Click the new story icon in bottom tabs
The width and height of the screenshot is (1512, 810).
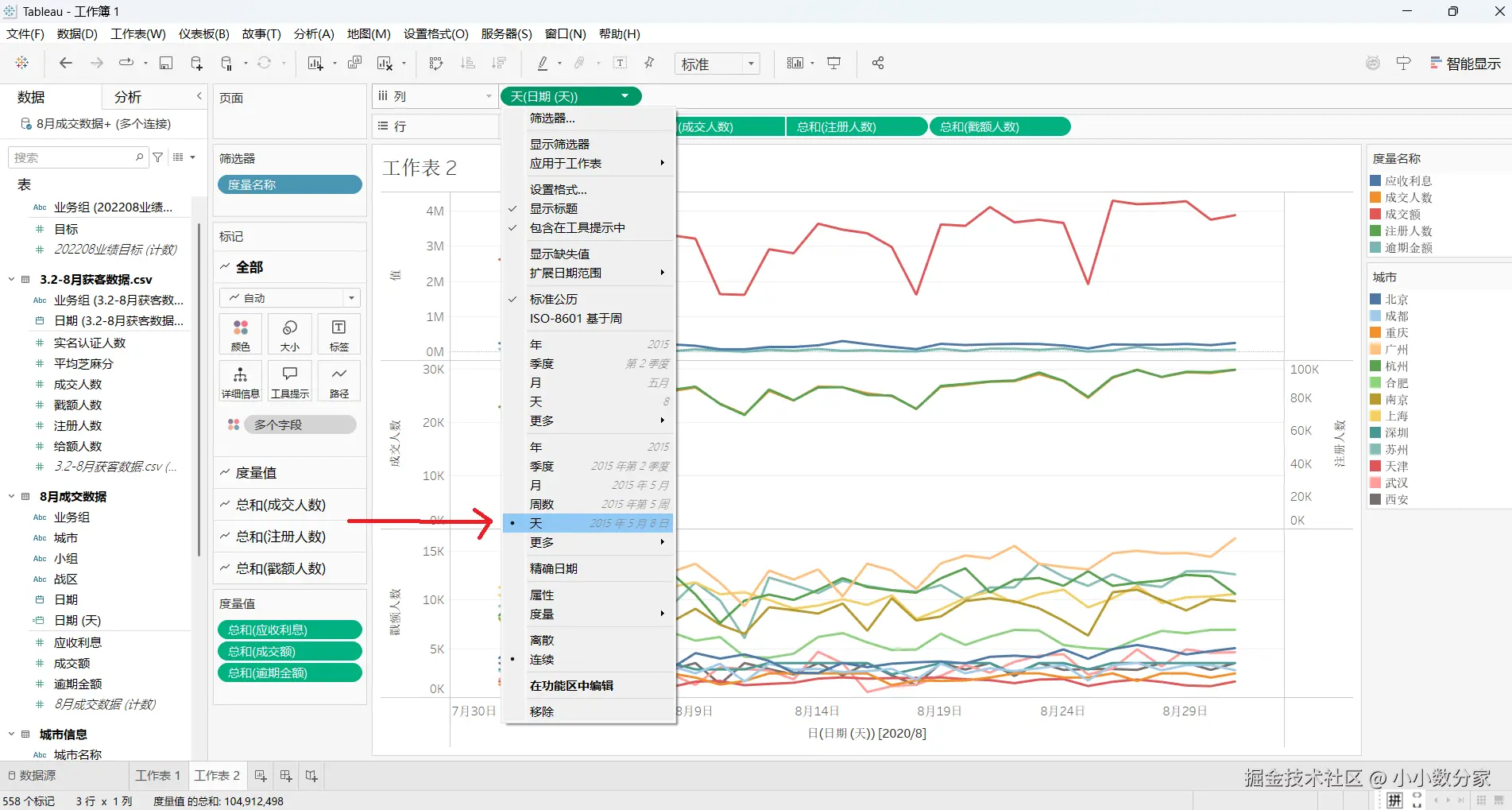coord(311,776)
